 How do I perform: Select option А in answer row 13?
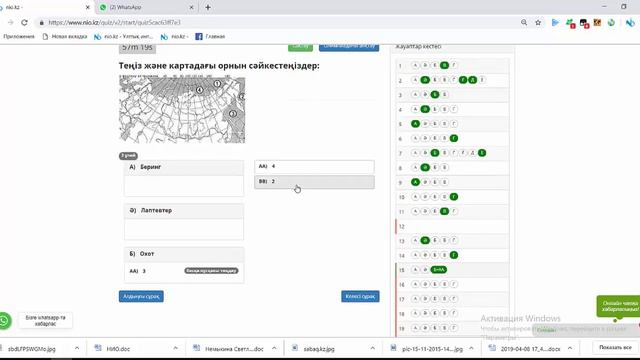415,240
